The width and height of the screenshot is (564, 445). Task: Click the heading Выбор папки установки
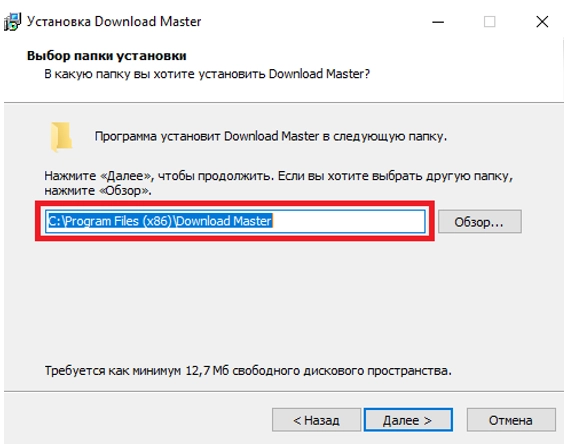coord(106,56)
